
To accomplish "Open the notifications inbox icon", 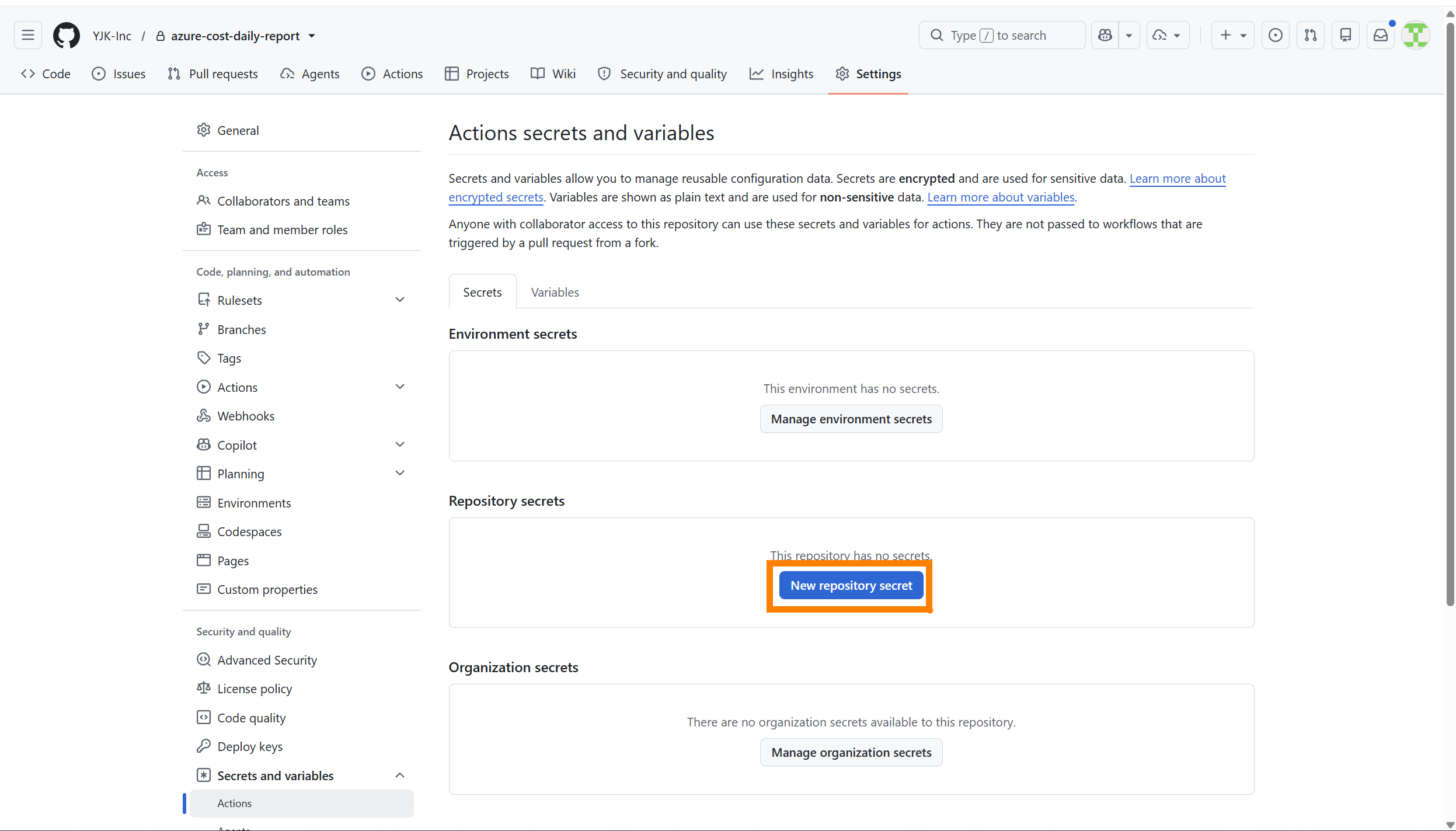I will pyautogui.click(x=1381, y=36).
